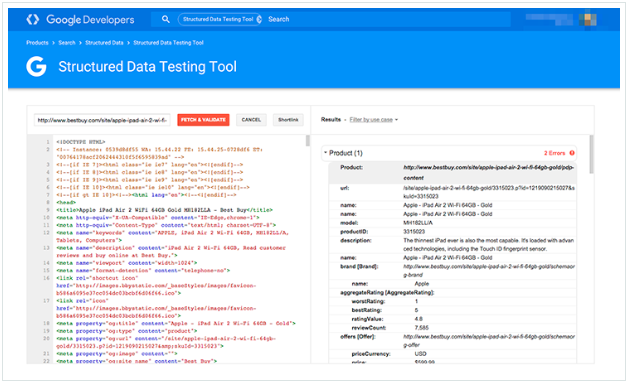Click the large white G logo
The width and height of the screenshot is (628, 387).
(x=36, y=67)
